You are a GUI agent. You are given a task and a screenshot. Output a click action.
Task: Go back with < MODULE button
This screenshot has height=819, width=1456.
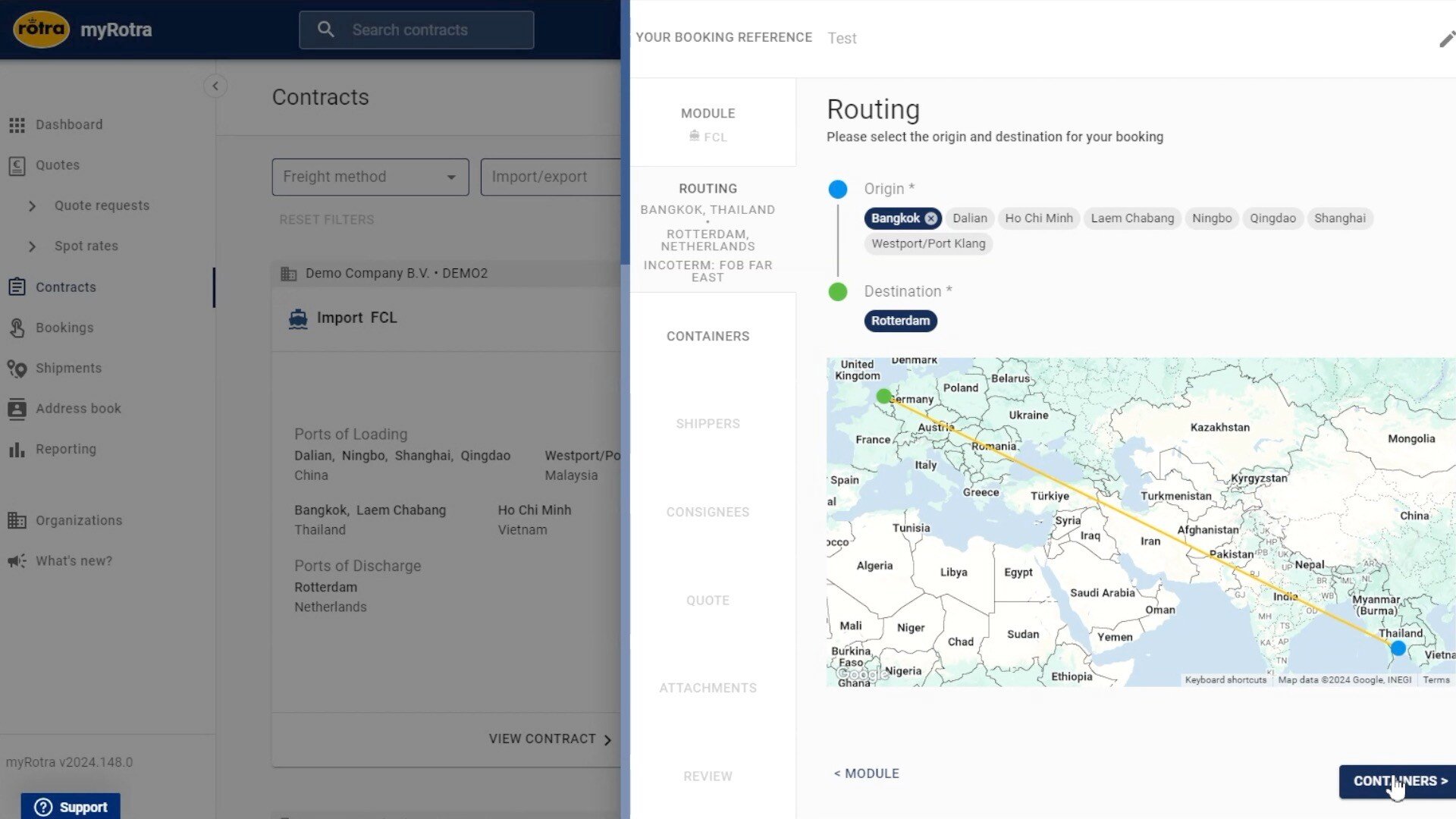[x=866, y=773]
